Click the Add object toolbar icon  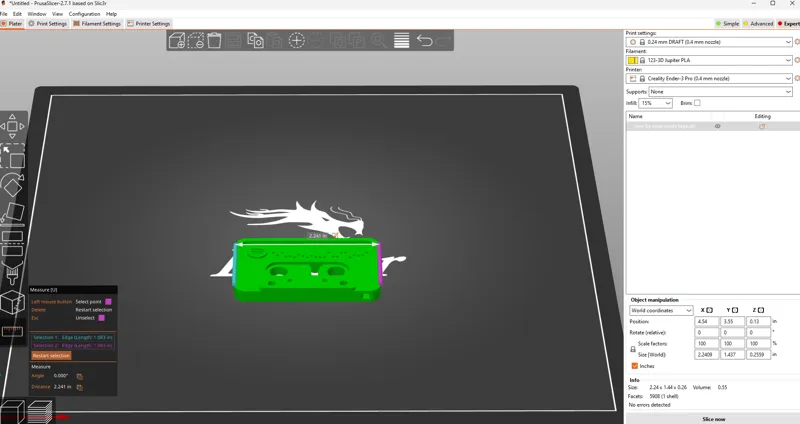[177, 40]
